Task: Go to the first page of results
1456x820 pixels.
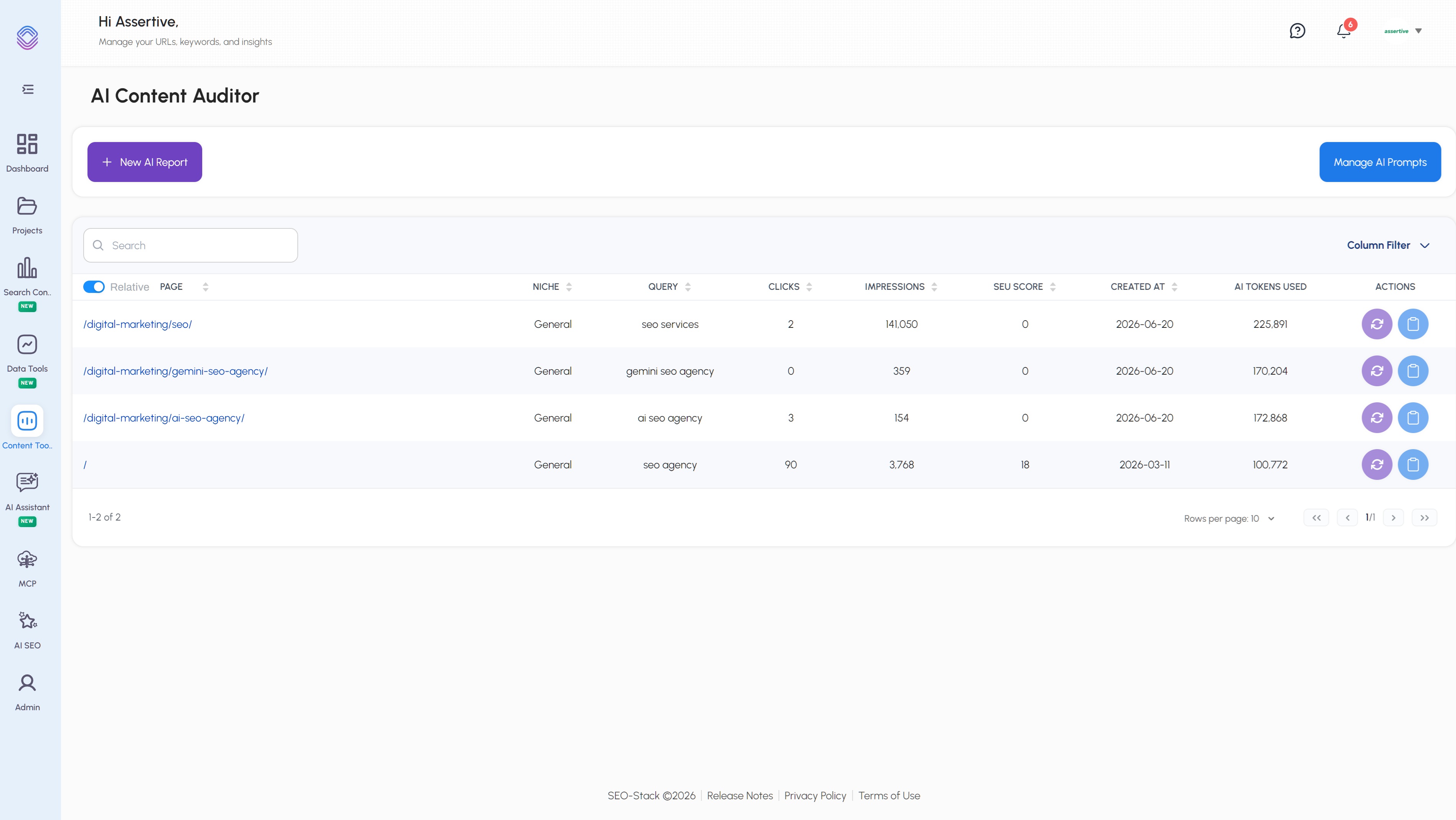Action: click(x=1316, y=517)
